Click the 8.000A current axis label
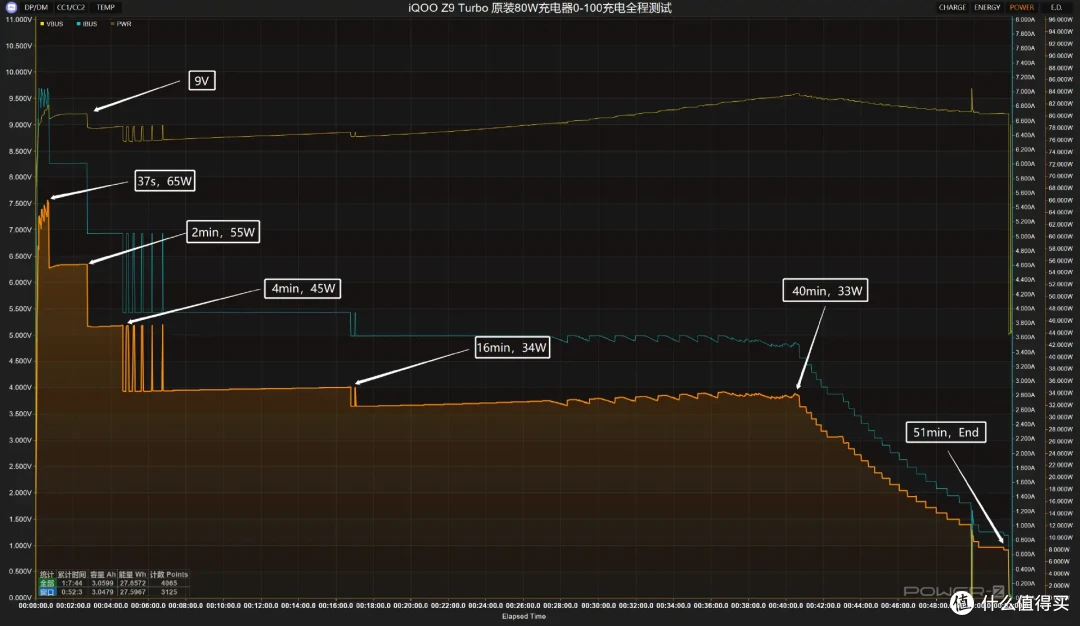 point(1025,19)
